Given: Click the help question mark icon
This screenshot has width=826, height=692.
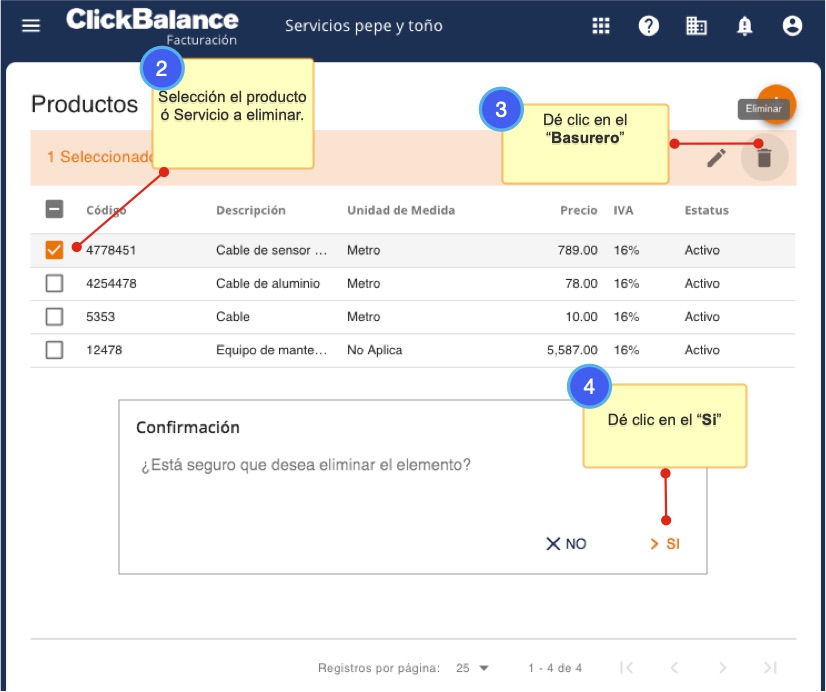Looking at the screenshot, I should [x=649, y=26].
